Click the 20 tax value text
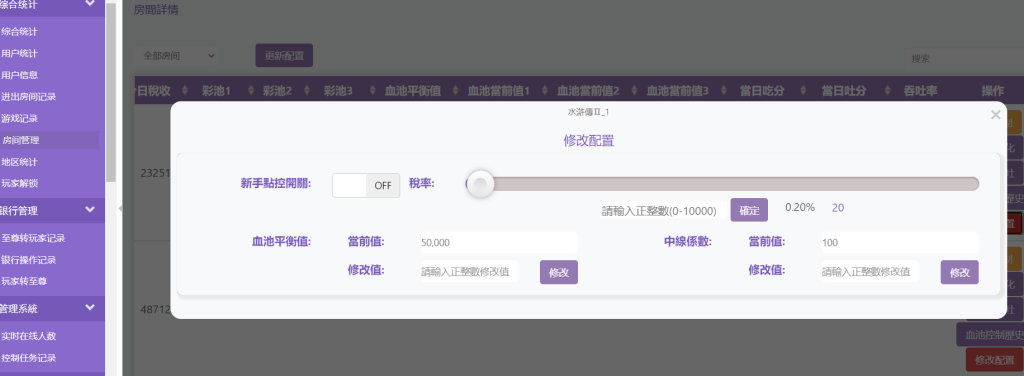Screen dimensions: 1024x376 838,208
